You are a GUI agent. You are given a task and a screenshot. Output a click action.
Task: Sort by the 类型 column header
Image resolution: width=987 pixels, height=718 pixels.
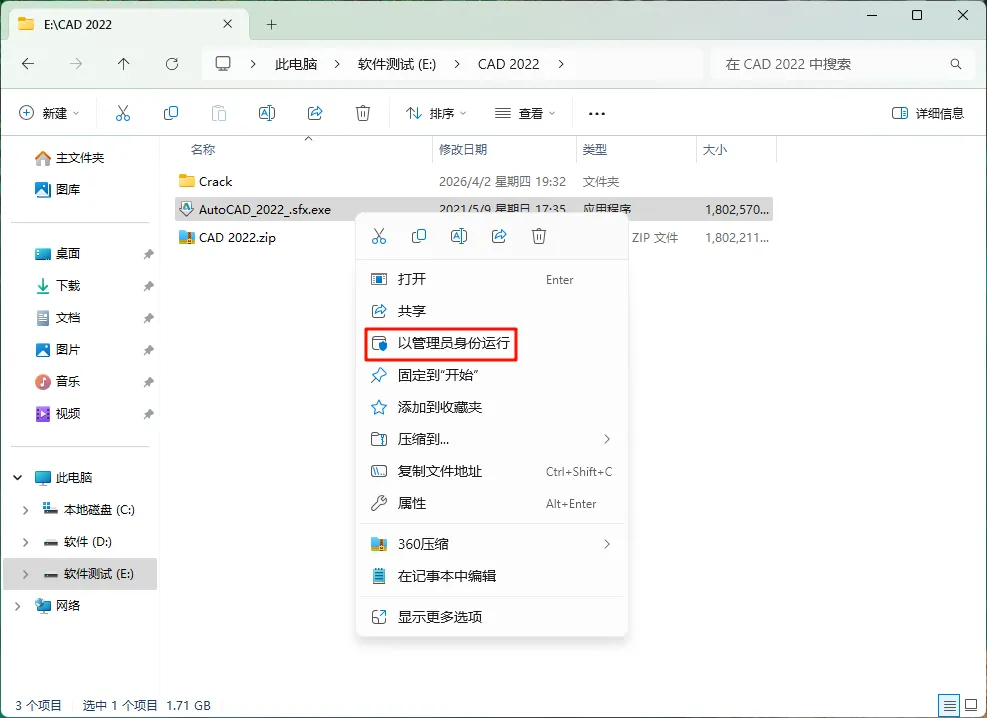(594, 150)
